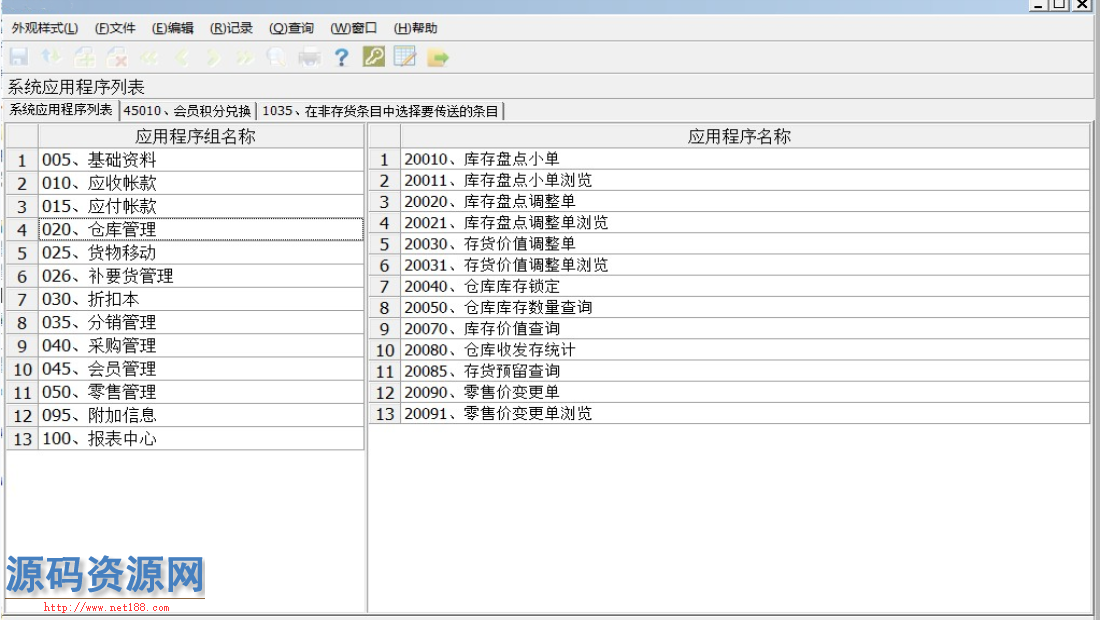Image resolution: width=1100 pixels, height=620 pixels.
Task: Switch to the 45010、会员积分兑换 tab
Action: point(188,111)
